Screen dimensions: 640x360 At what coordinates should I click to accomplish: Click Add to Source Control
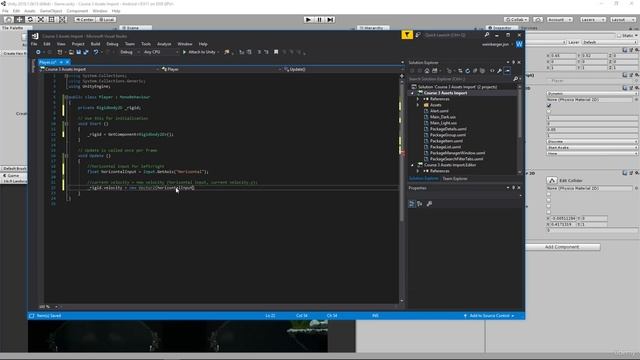pyautogui.click(x=489, y=316)
